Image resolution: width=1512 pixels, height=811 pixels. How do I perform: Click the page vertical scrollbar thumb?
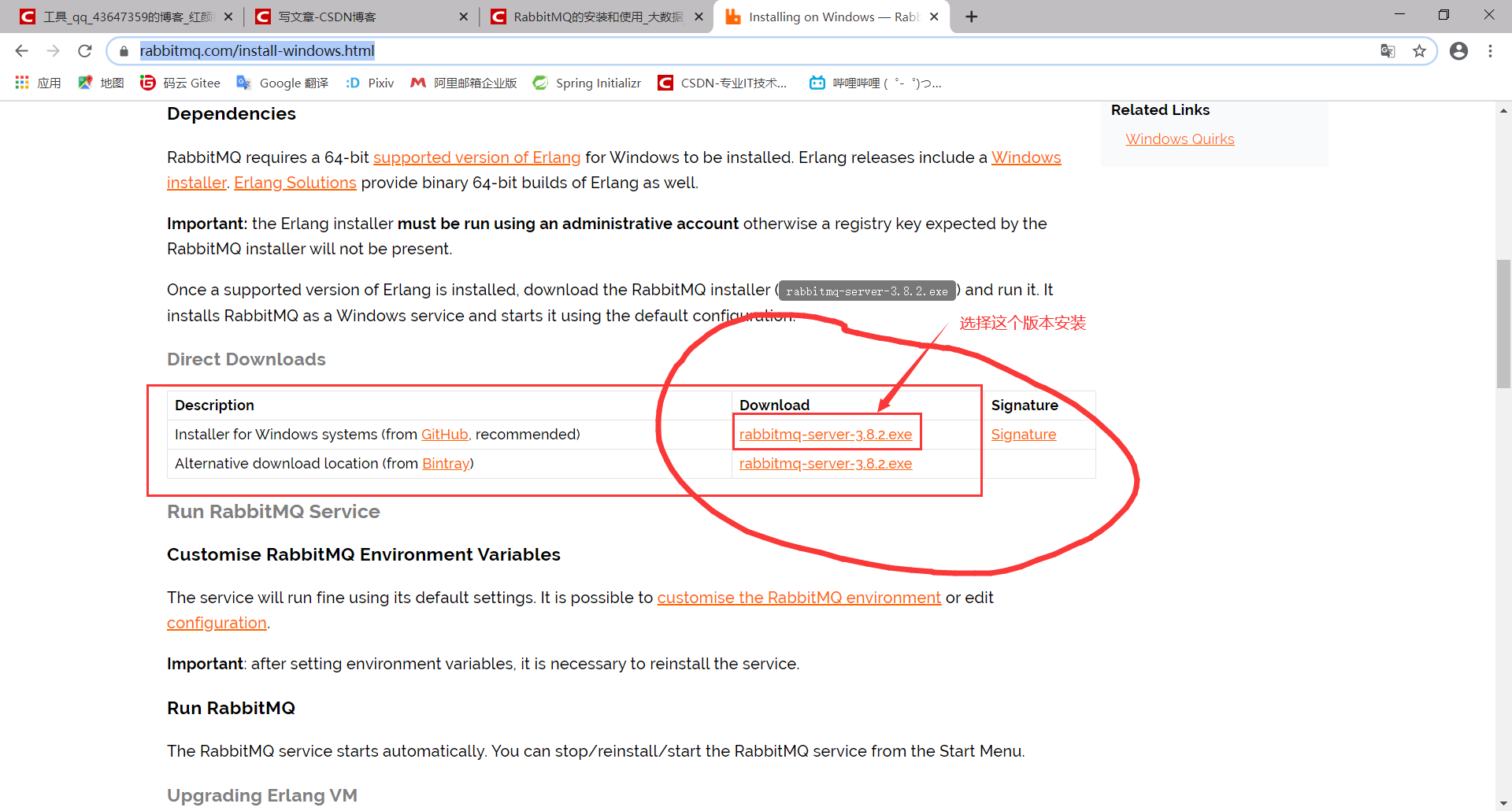[x=1503, y=323]
